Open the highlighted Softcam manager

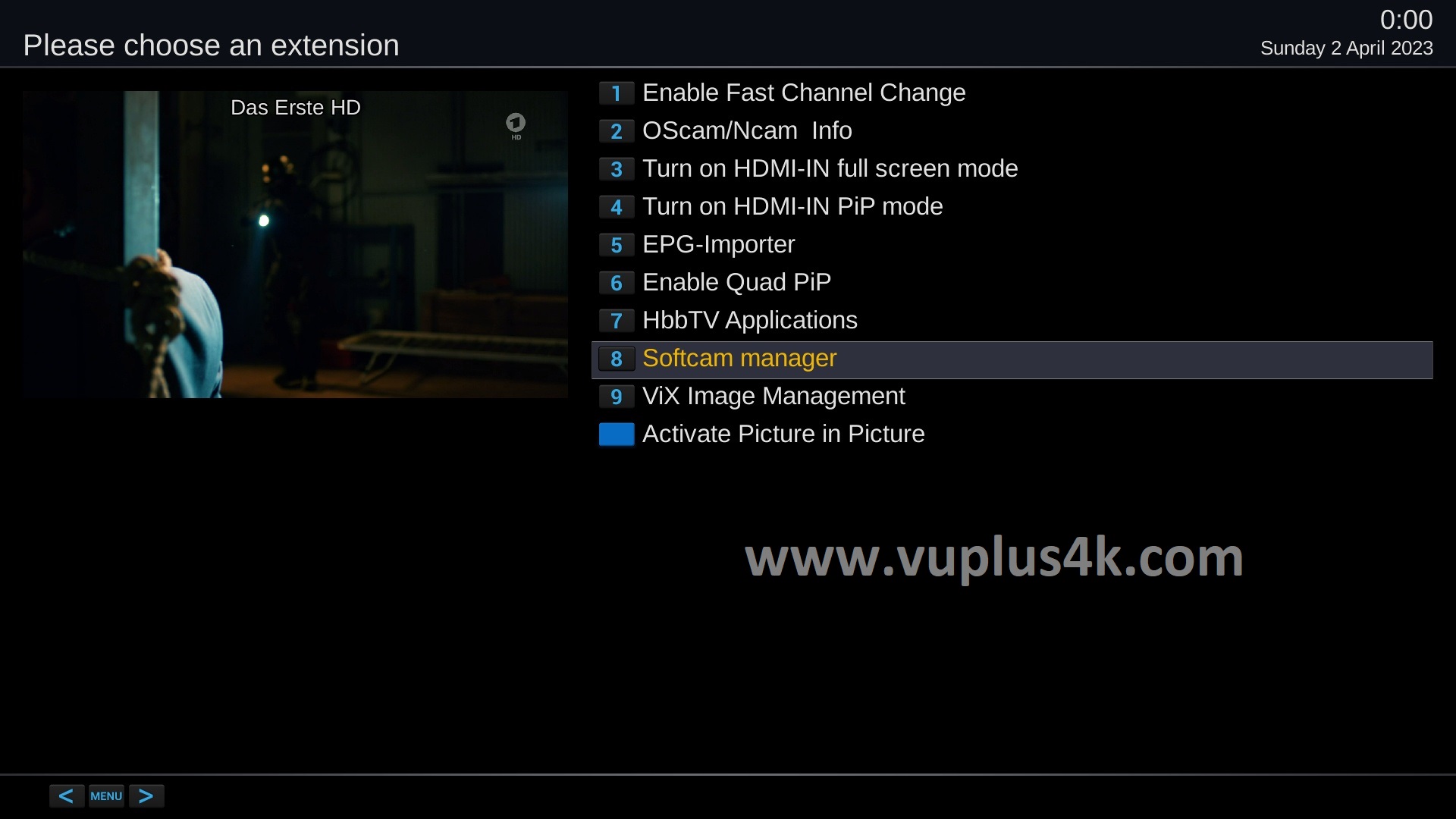1012,359
